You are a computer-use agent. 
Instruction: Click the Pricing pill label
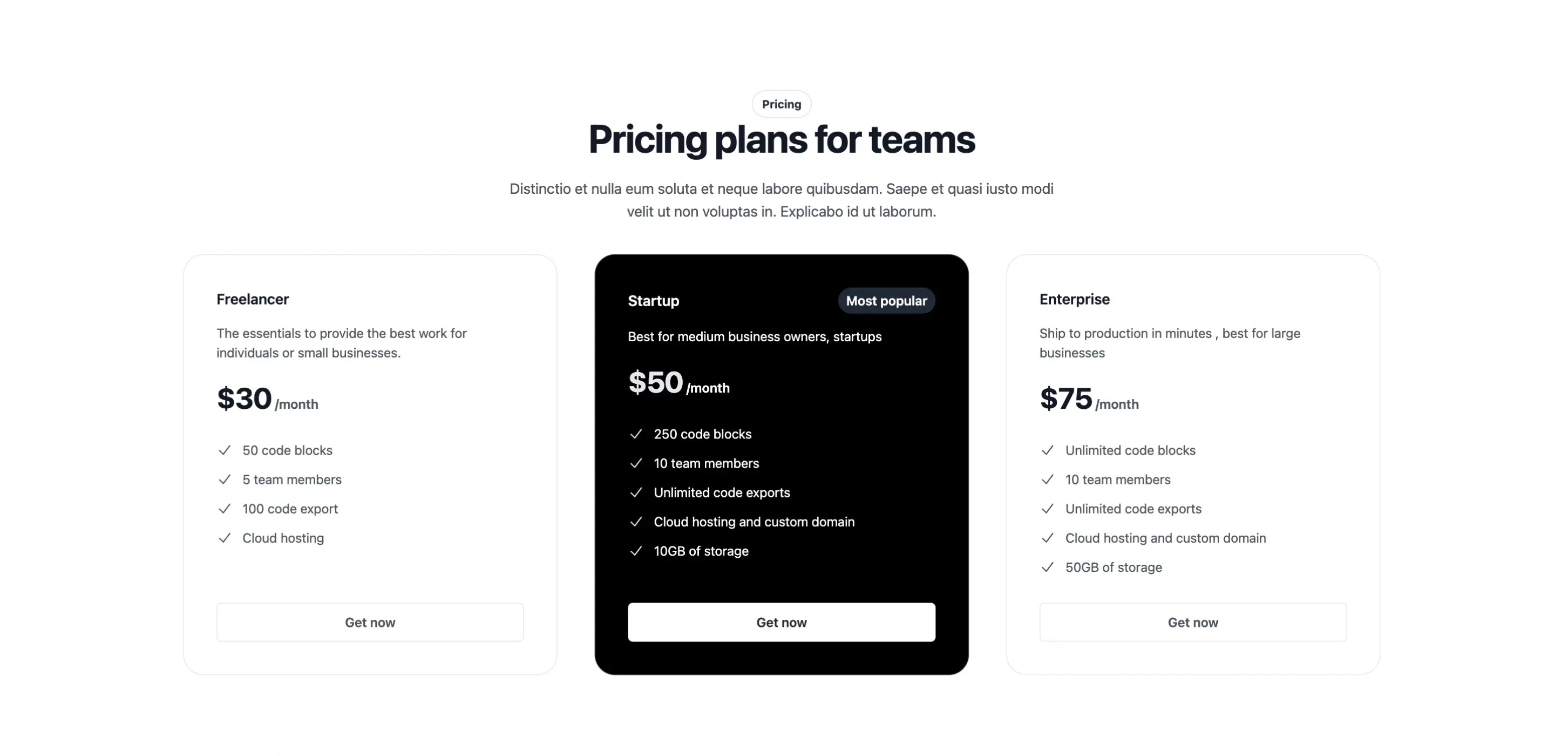point(782,104)
